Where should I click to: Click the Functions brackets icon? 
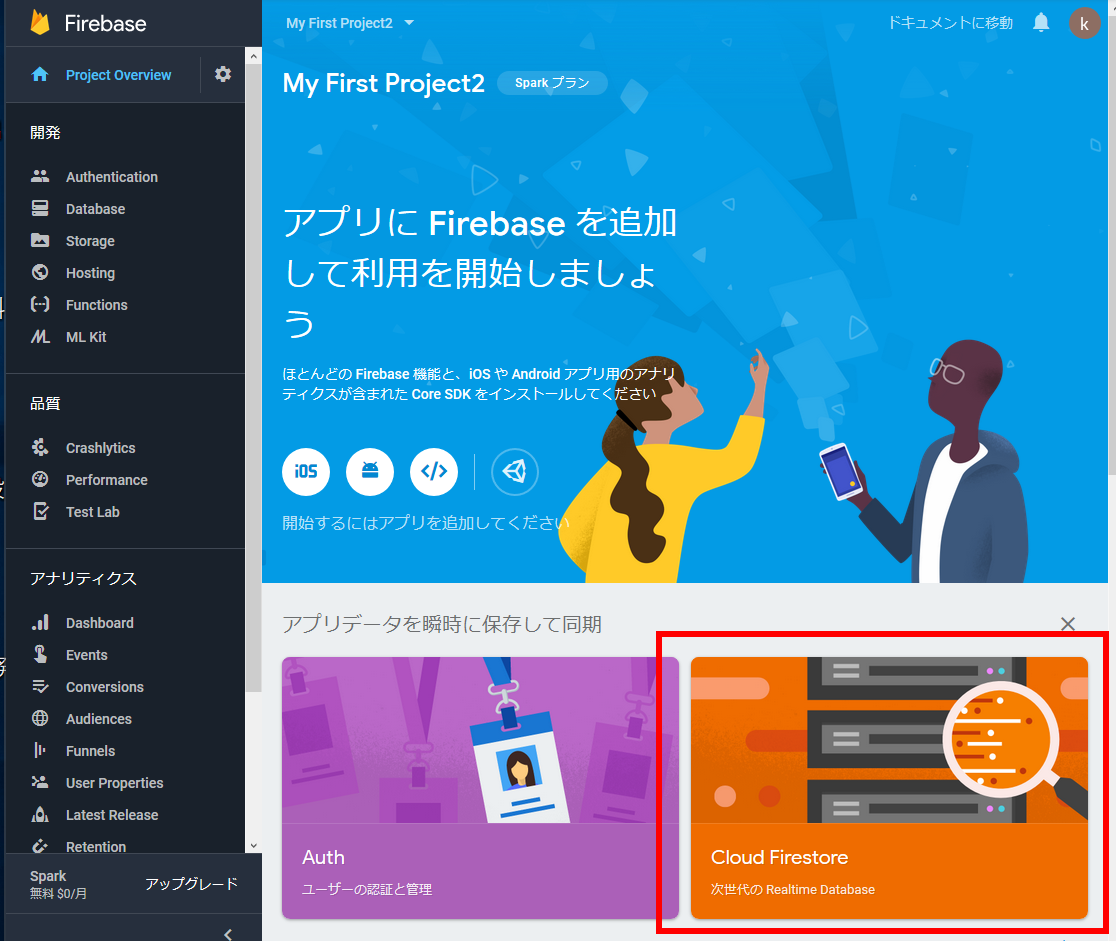click(x=40, y=304)
